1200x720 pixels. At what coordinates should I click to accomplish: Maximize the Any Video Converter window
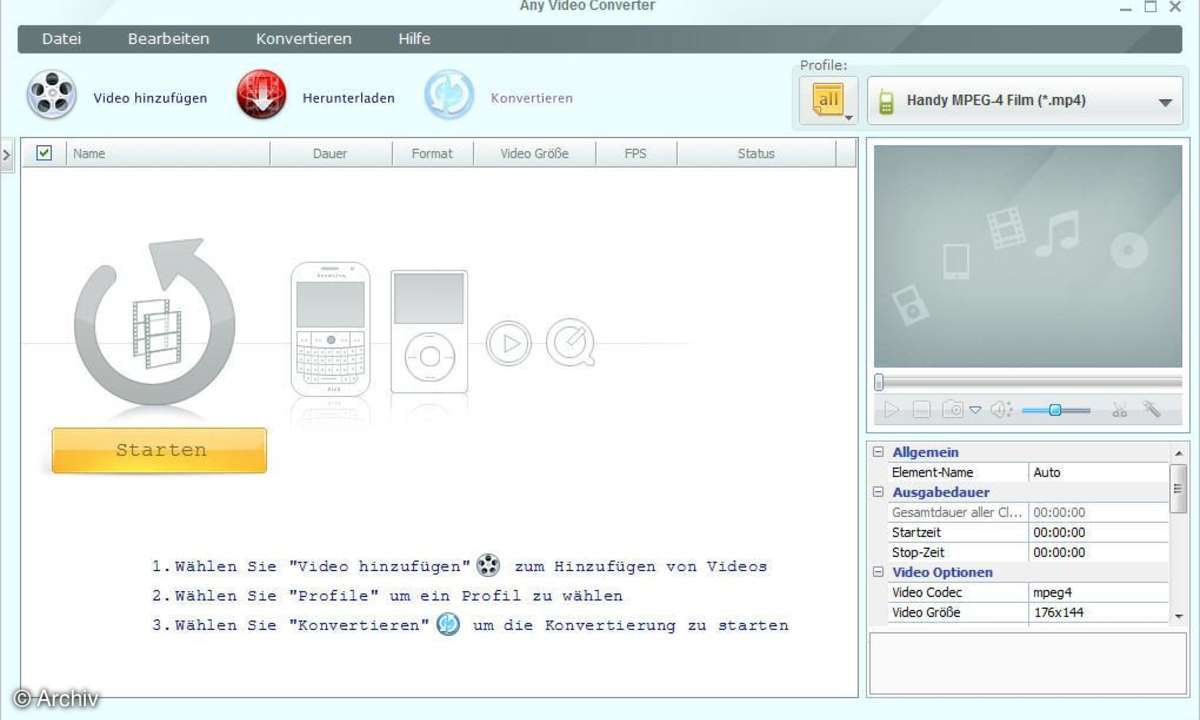tap(1150, 6)
